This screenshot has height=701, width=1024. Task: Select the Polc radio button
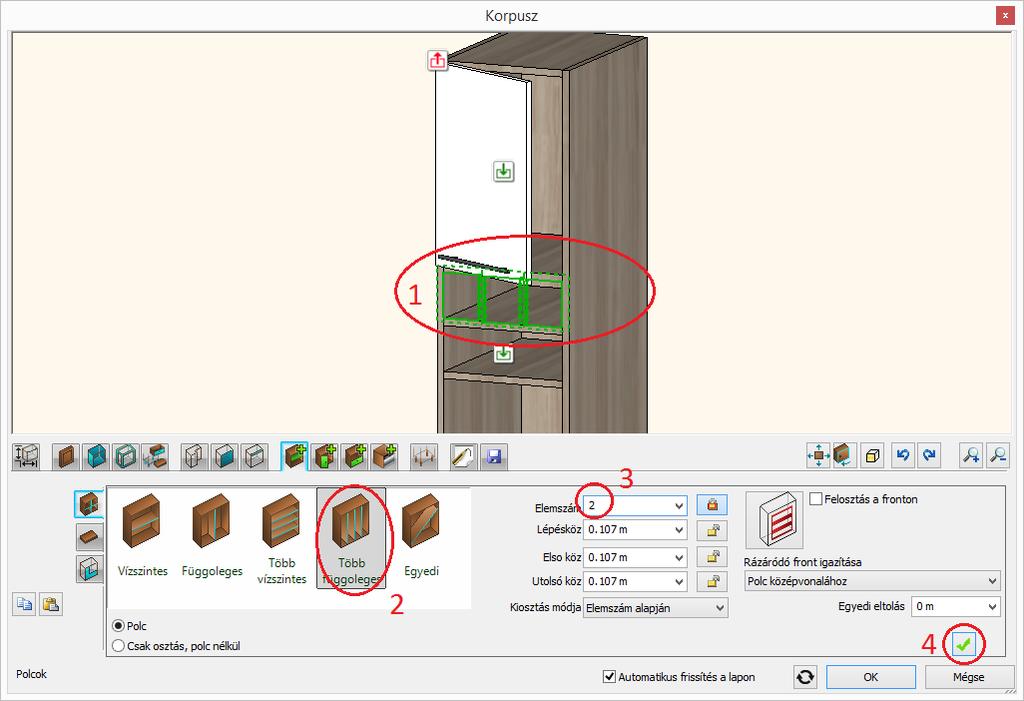pyautogui.click(x=118, y=626)
